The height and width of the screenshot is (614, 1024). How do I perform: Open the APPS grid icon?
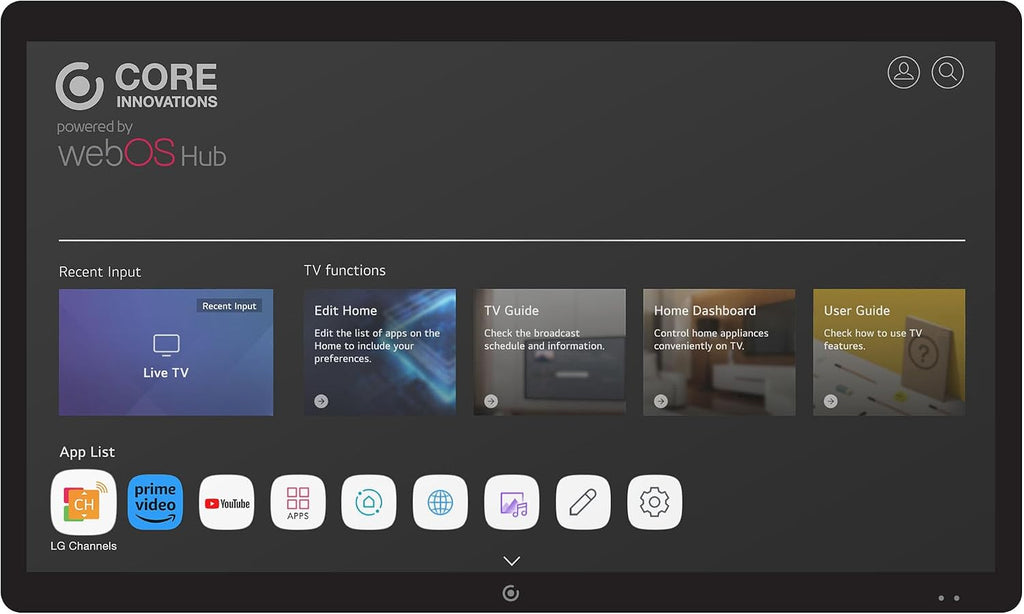coord(298,502)
